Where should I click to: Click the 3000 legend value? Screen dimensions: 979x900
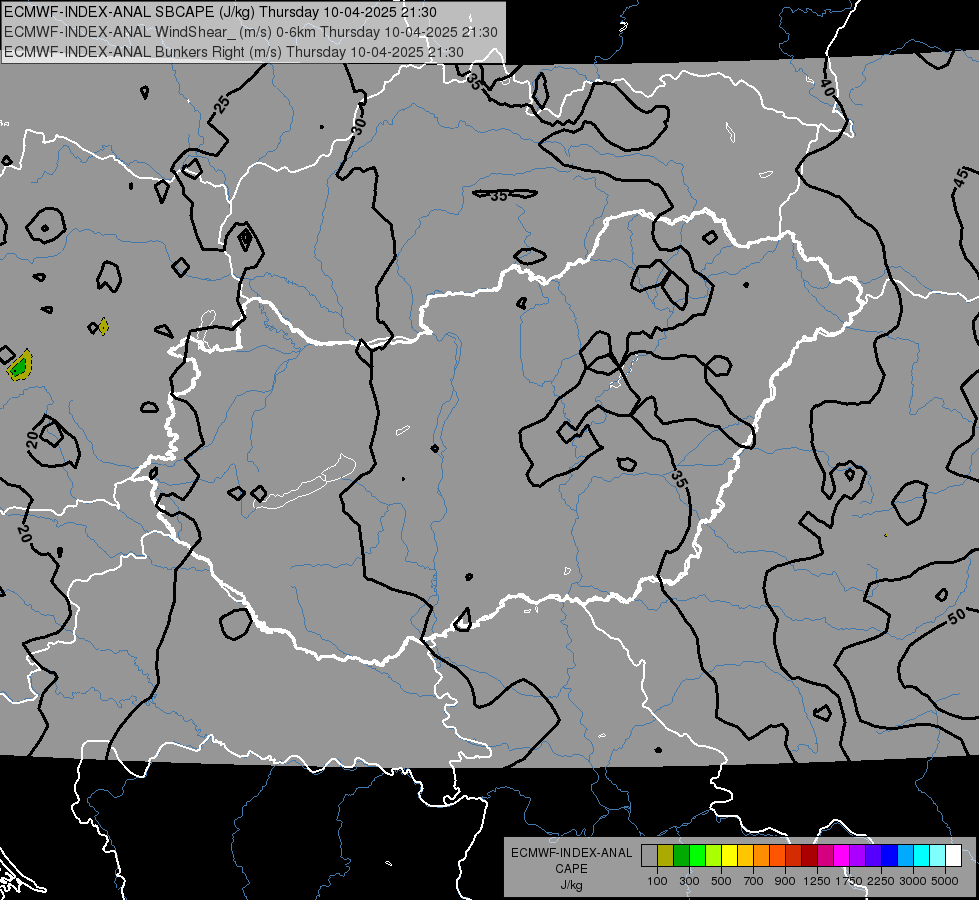[913, 881]
